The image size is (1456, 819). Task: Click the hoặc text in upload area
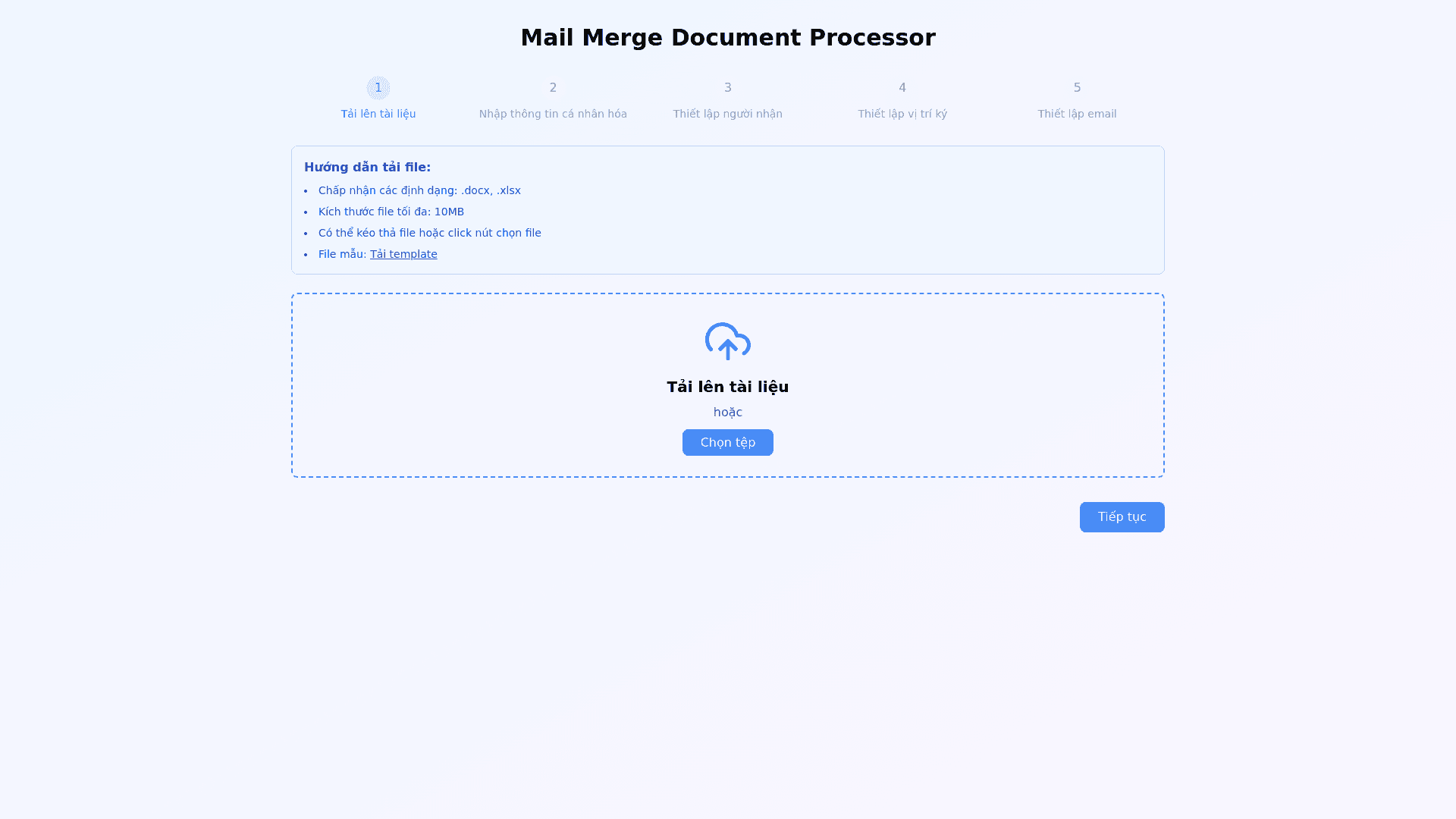tap(727, 413)
